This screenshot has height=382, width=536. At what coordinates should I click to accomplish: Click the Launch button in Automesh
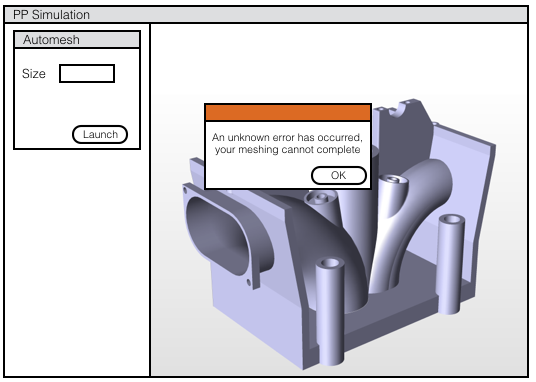(100, 134)
